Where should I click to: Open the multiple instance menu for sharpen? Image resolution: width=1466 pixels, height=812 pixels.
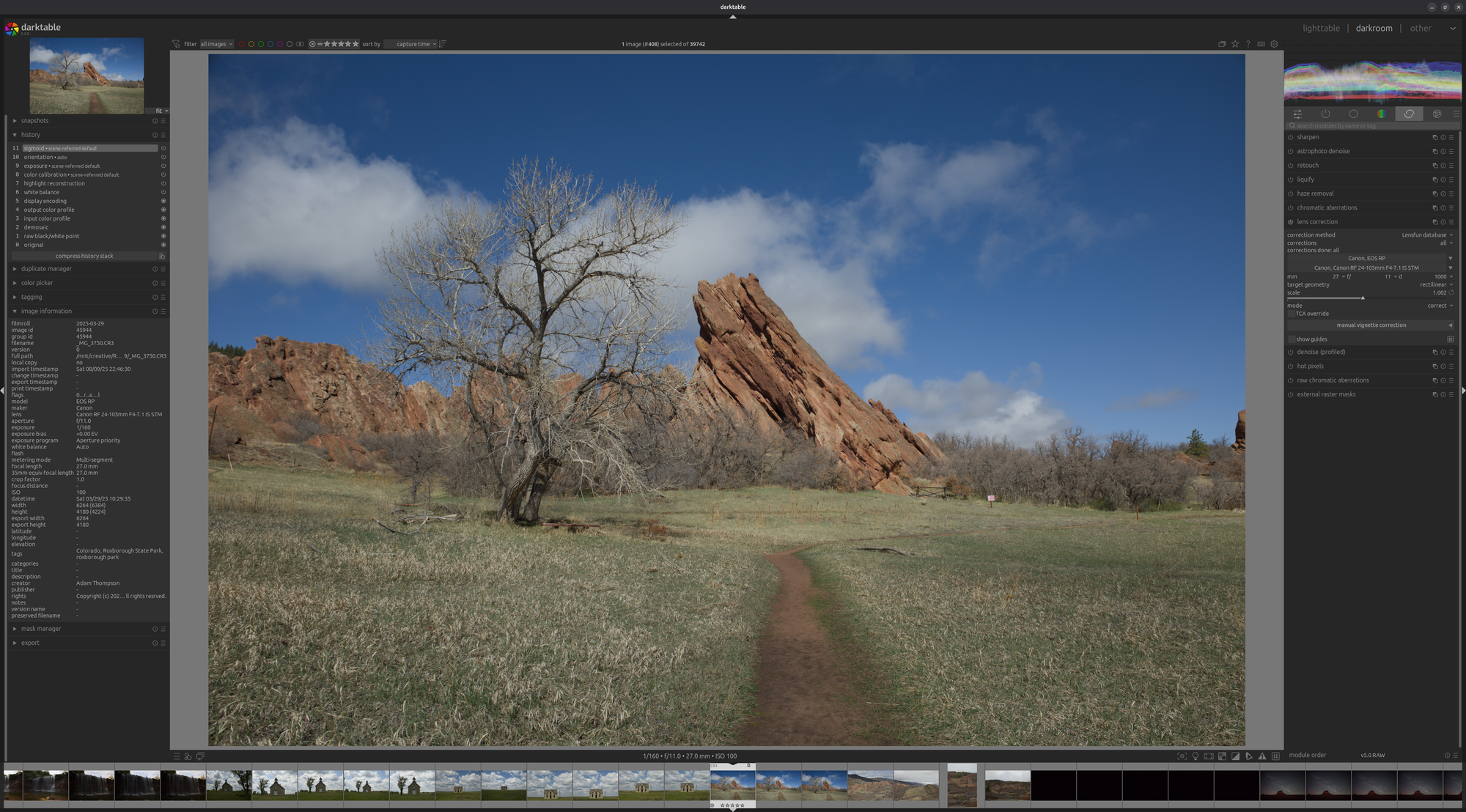click(x=1434, y=137)
